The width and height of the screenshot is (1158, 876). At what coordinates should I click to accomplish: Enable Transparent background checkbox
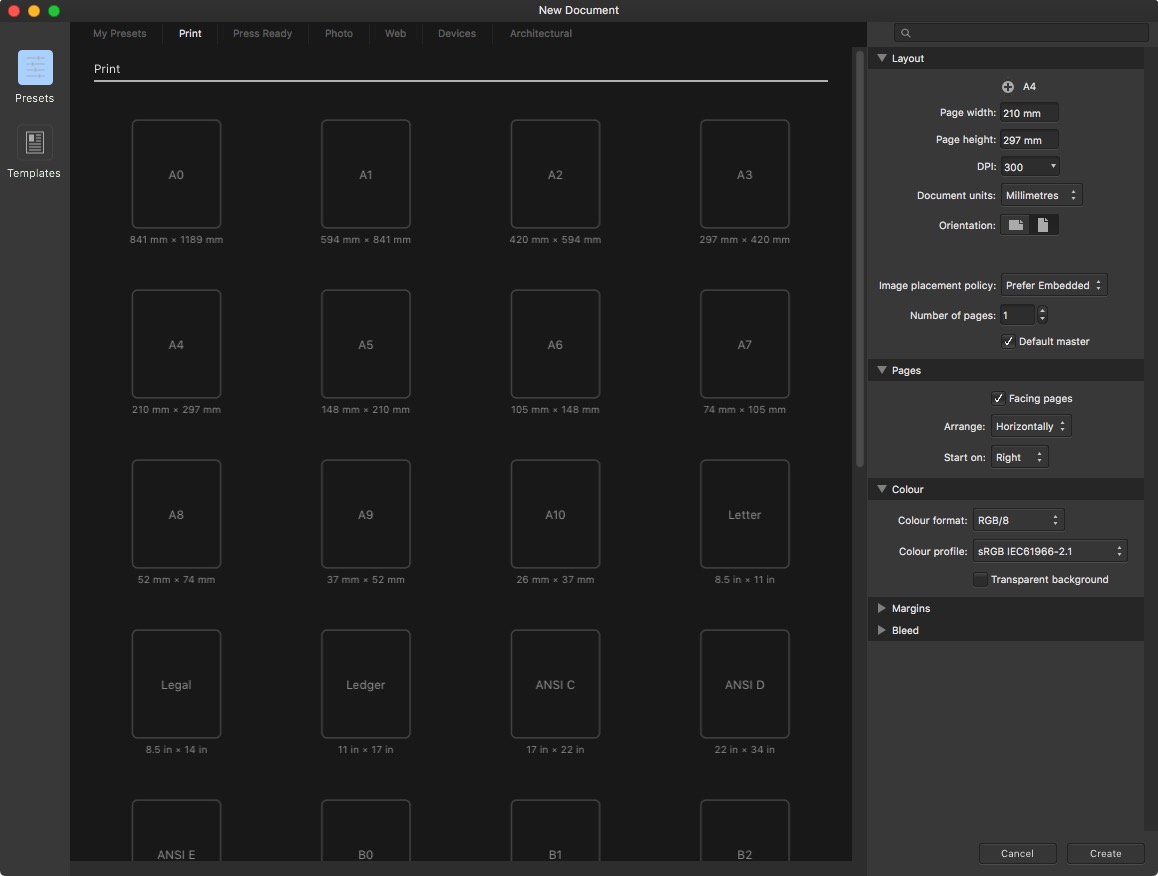pos(980,580)
